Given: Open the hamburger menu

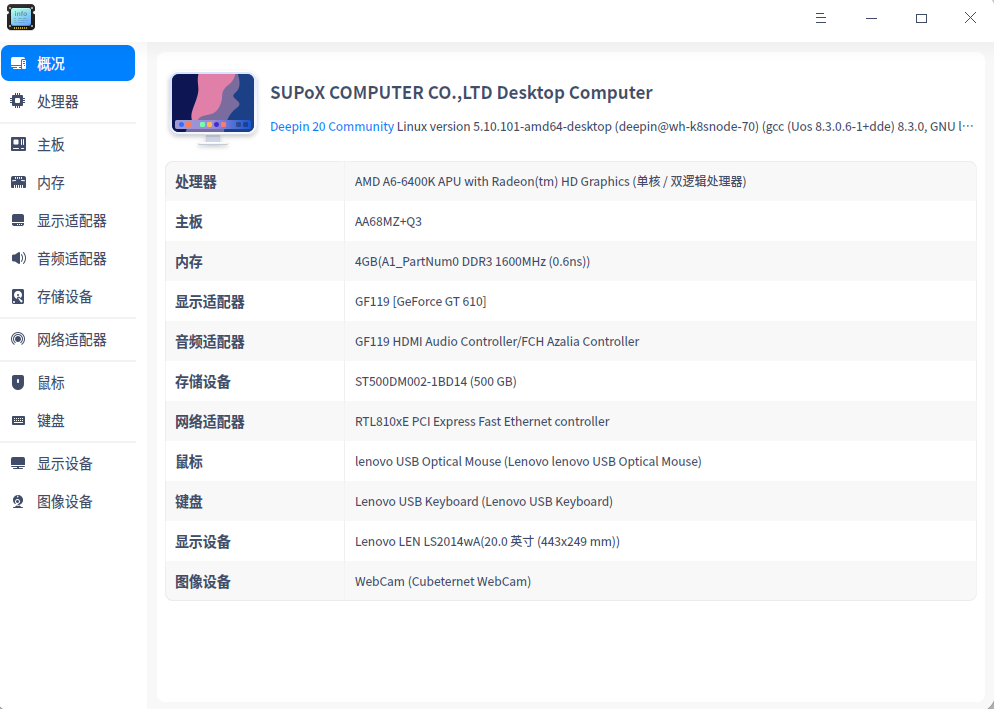Looking at the screenshot, I should point(821,18).
